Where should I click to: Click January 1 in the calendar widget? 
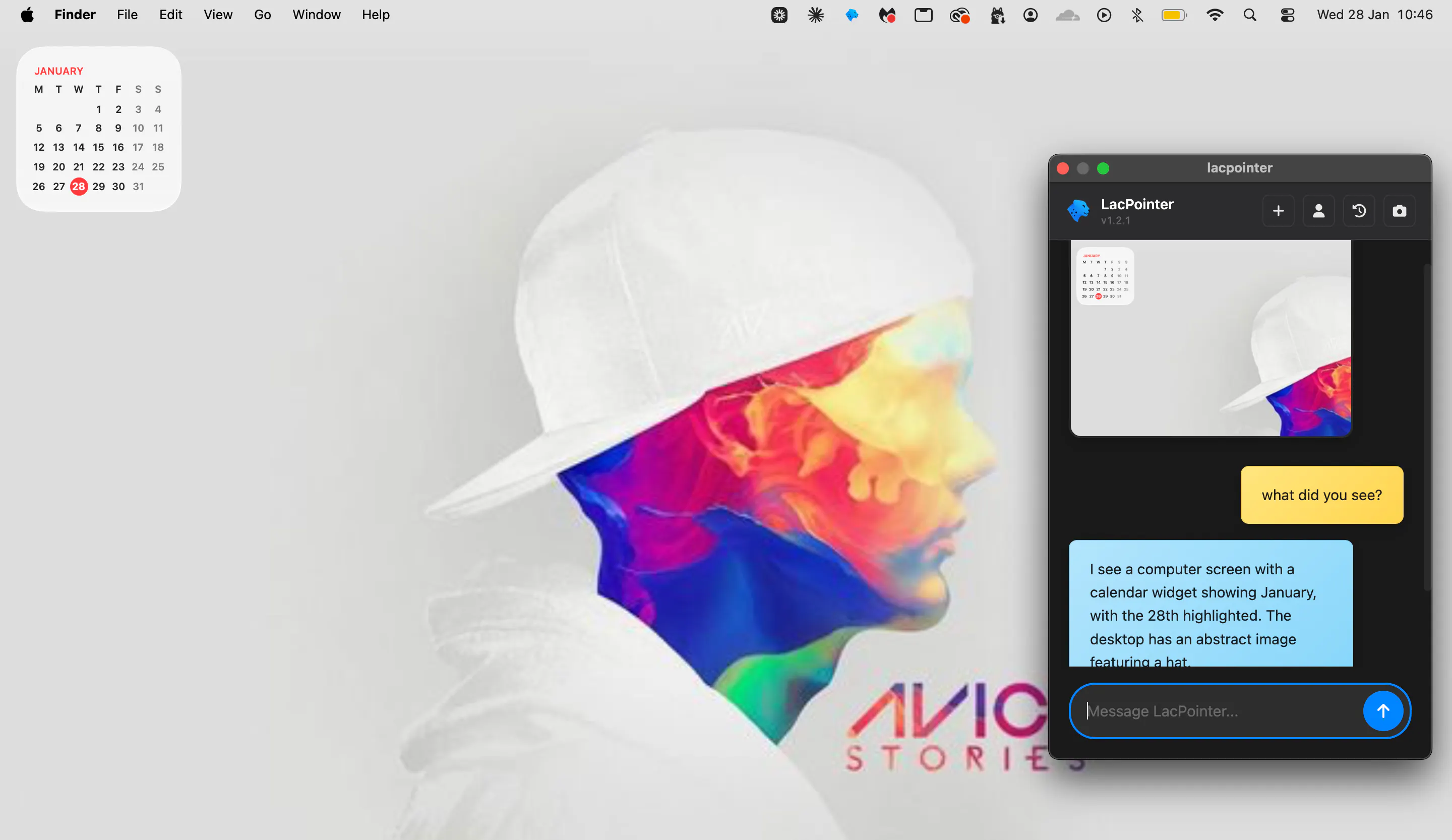(98, 109)
